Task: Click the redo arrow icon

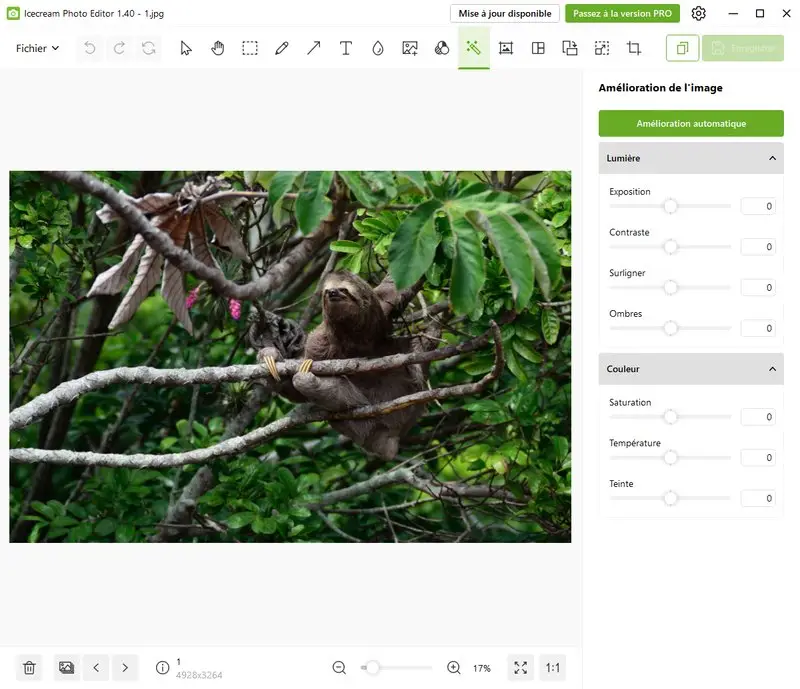Action: 119,48
